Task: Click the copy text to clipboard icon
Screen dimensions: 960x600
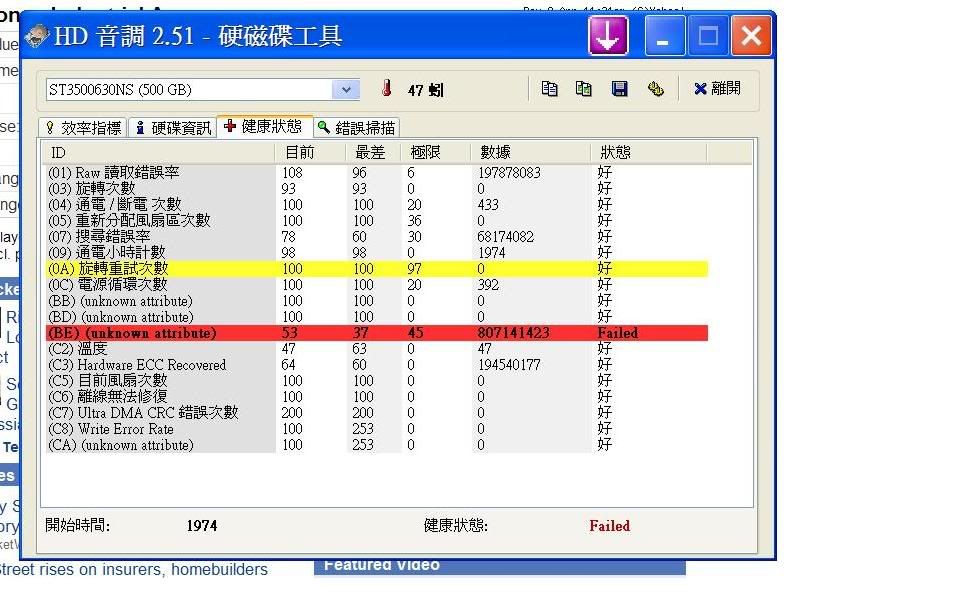Action: tap(549, 89)
